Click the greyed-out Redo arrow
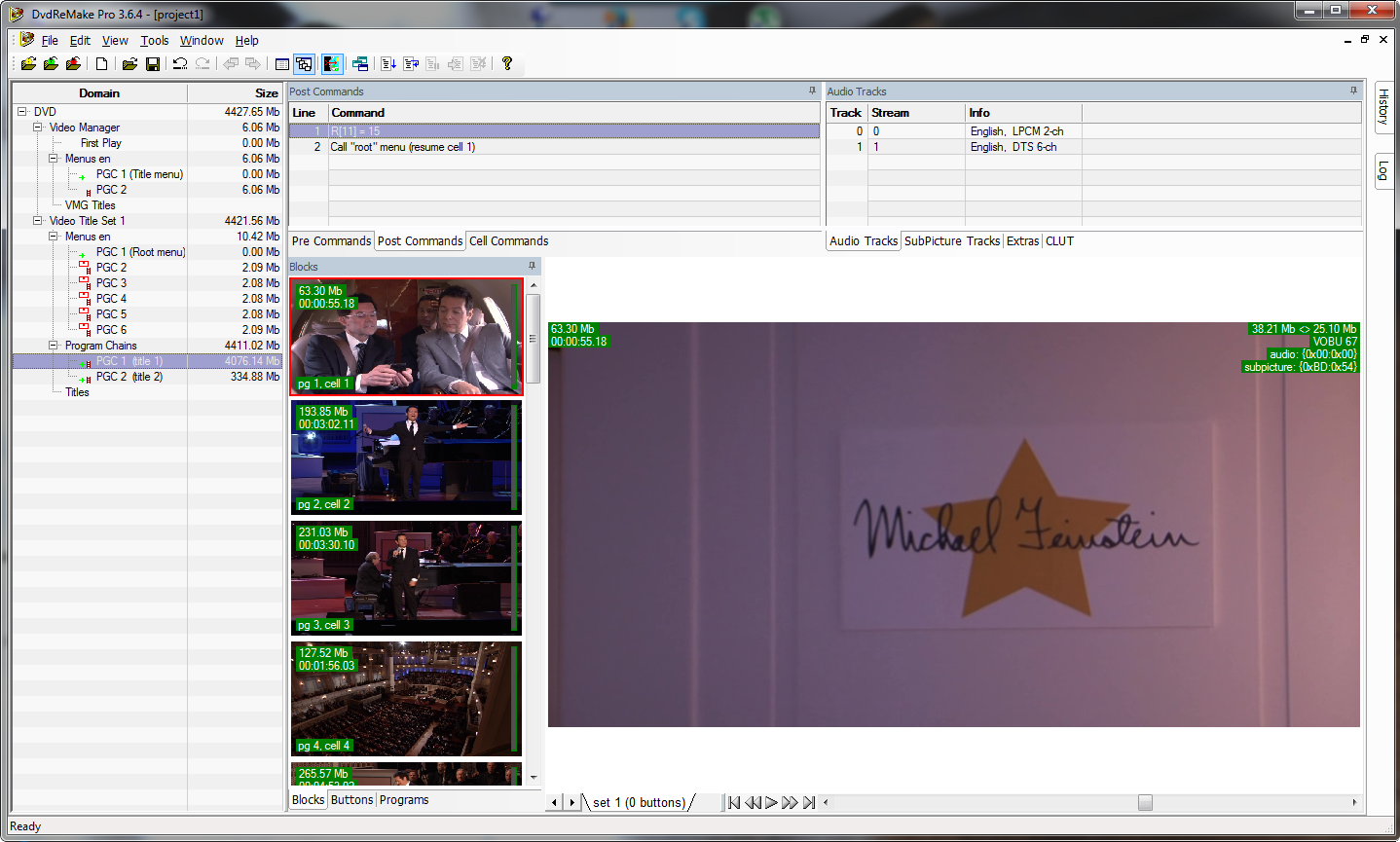Screen dimensions: 1400x842 tap(203, 63)
